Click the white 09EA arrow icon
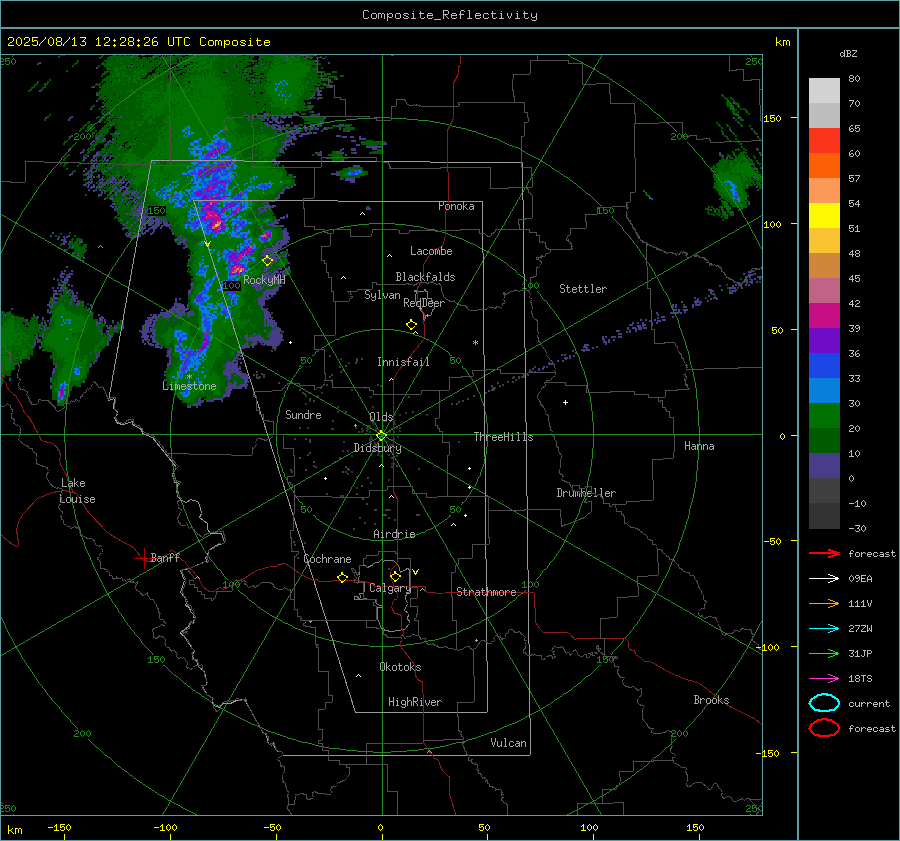This screenshot has height=841, width=900. click(x=824, y=579)
